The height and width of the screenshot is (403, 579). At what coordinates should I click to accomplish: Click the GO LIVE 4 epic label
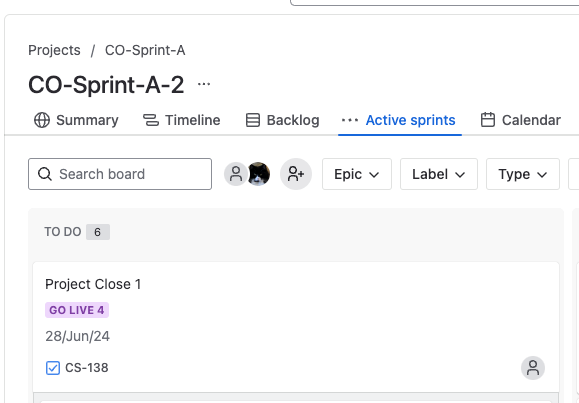77,310
